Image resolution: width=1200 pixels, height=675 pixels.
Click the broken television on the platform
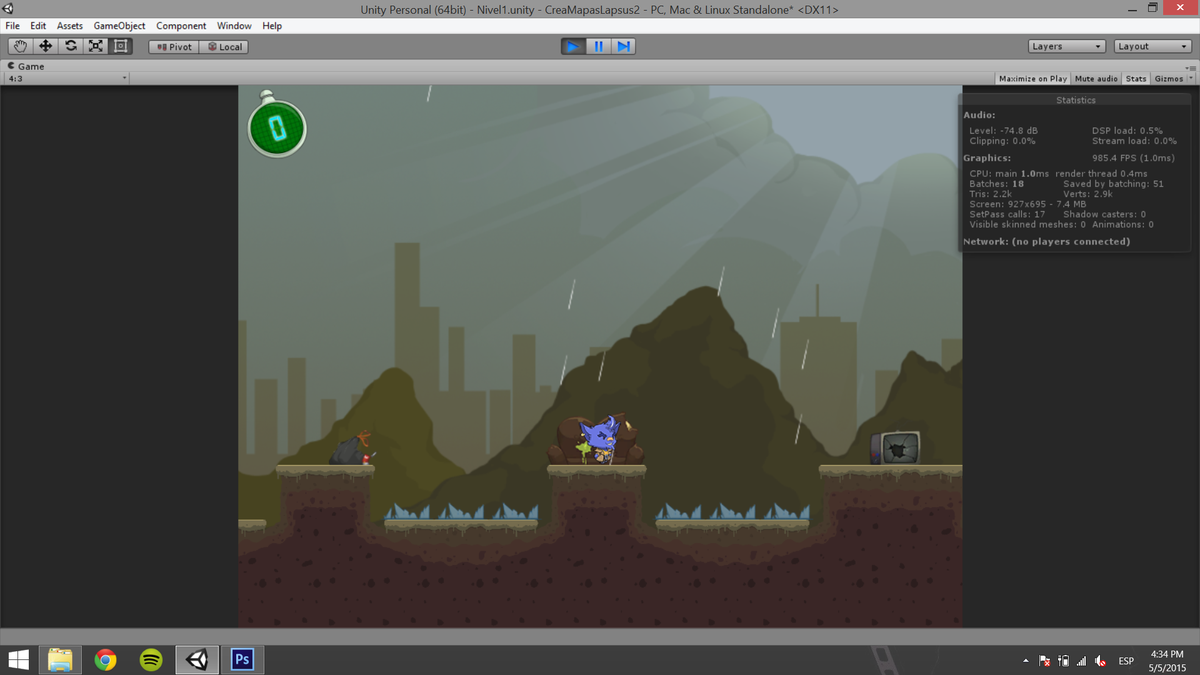(x=895, y=448)
